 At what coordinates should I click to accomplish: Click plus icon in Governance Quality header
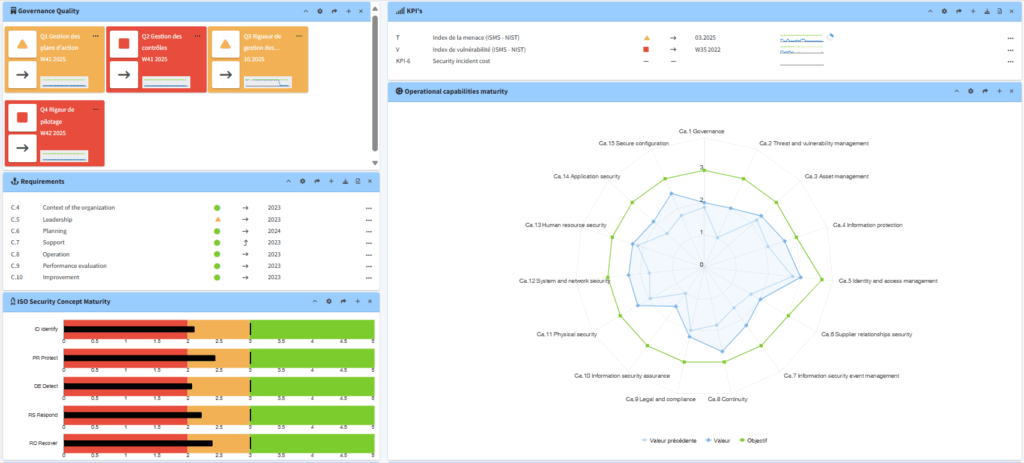347,11
